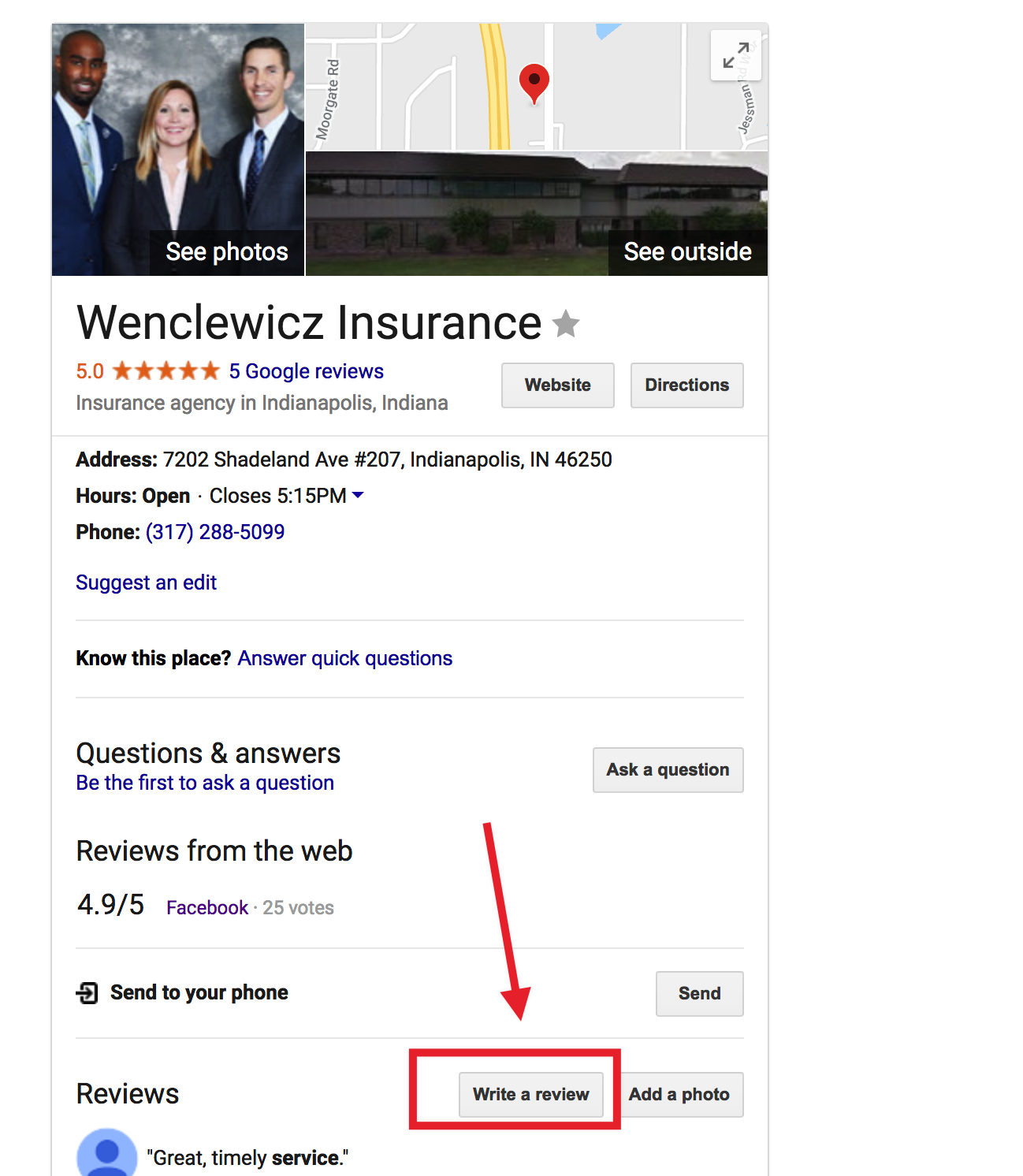Open Answer quick questions link
The image size is (1023, 1176).
[x=345, y=658]
